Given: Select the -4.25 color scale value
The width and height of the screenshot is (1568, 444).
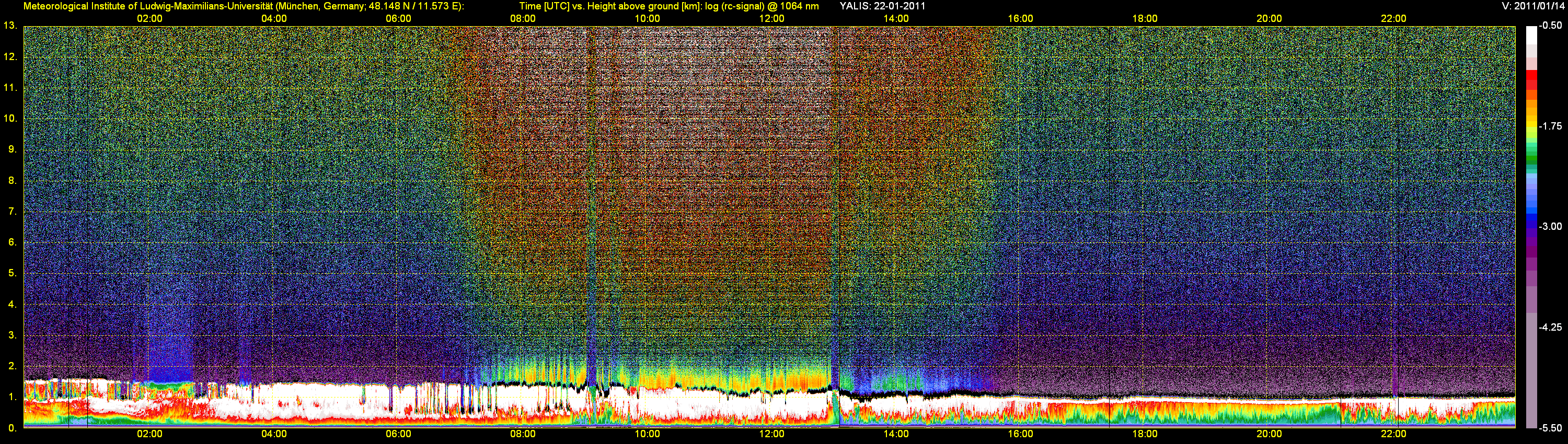Looking at the screenshot, I should (x=1550, y=327).
